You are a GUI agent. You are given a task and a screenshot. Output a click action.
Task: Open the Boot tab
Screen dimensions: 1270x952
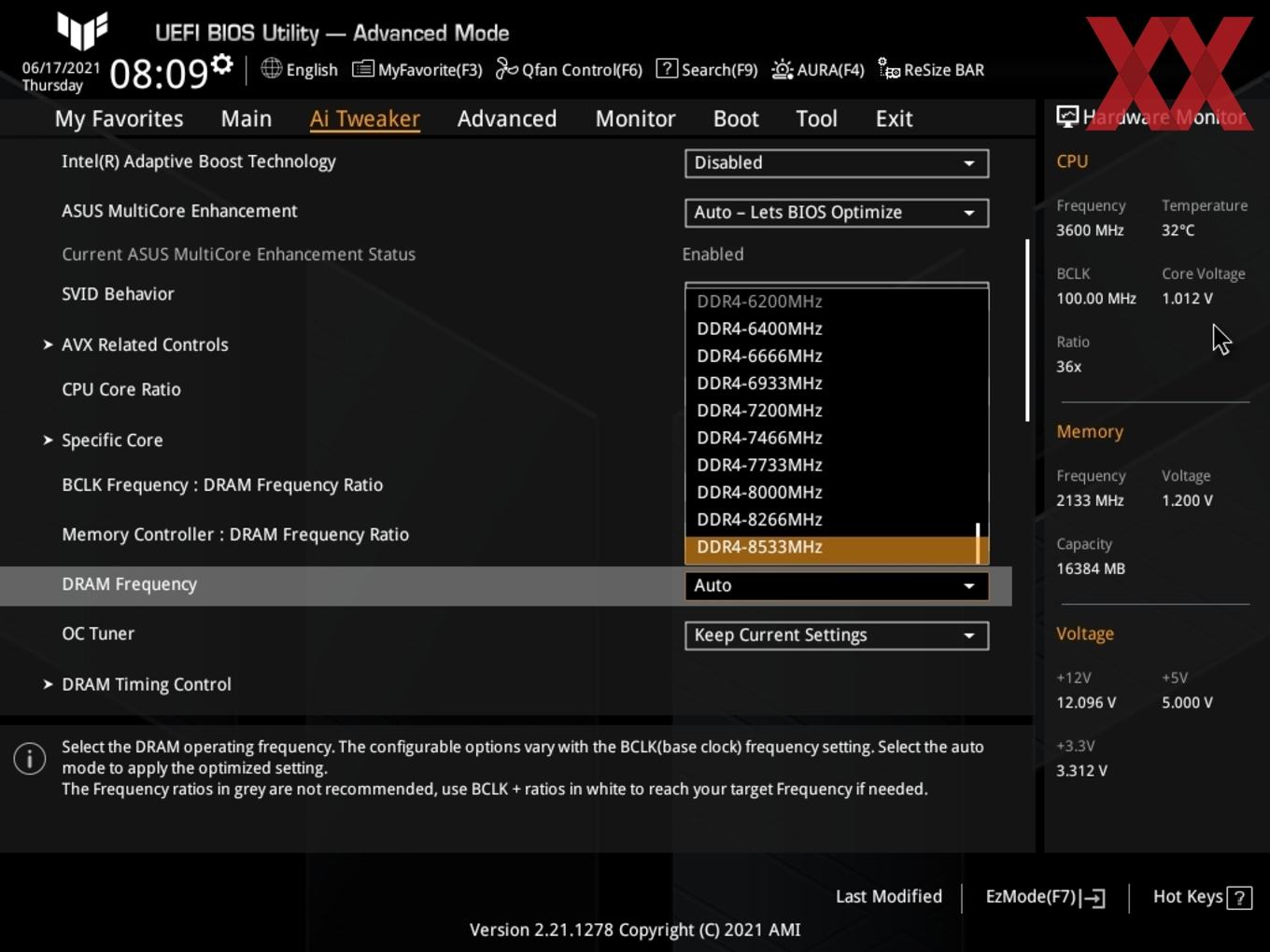(x=736, y=119)
